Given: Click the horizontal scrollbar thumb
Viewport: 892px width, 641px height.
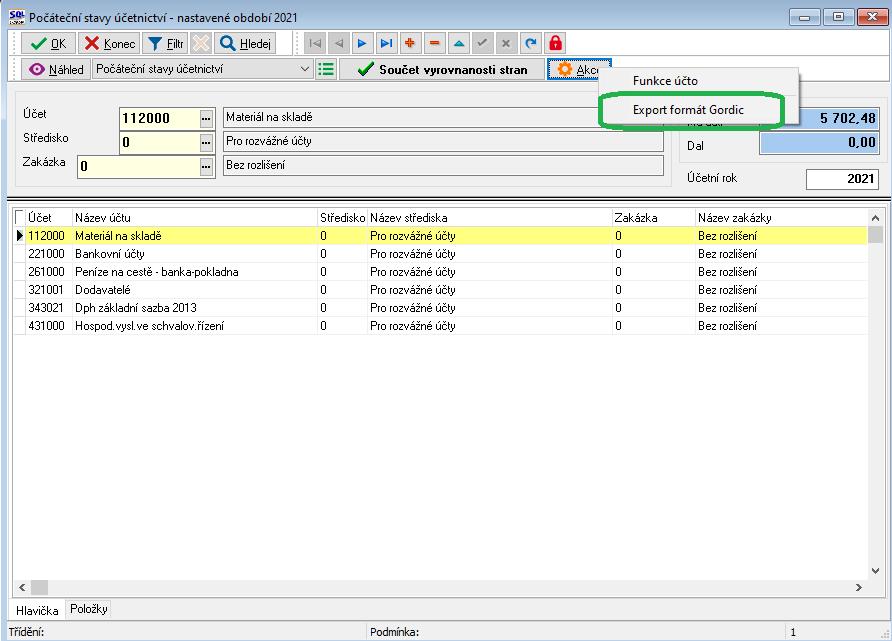Looking at the screenshot, I should point(39,588).
